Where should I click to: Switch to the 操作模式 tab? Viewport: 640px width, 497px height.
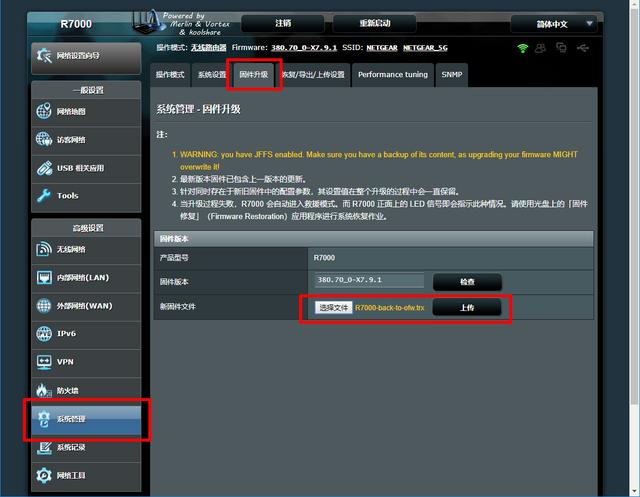[x=170, y=75]
